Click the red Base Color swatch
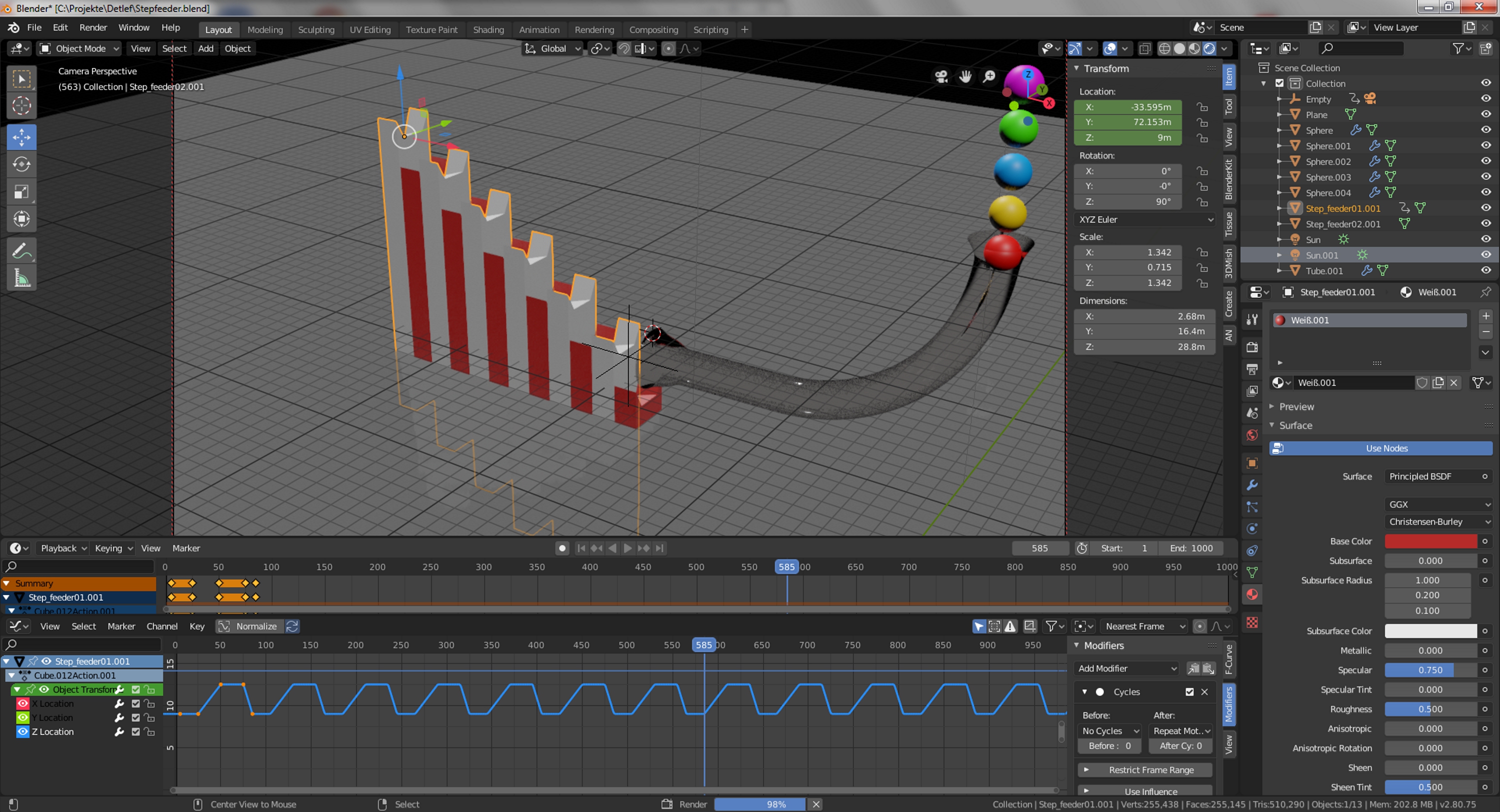1500x812 pixels. [x=1430, y=541]
